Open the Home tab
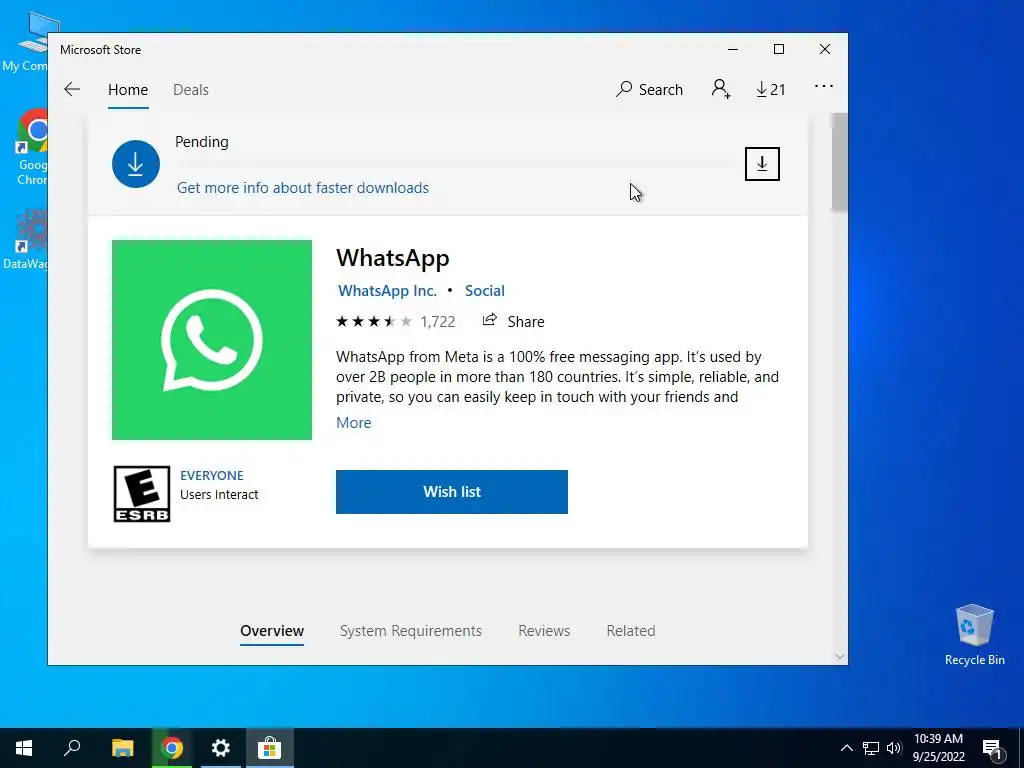1024x768 pixels. 128,89
